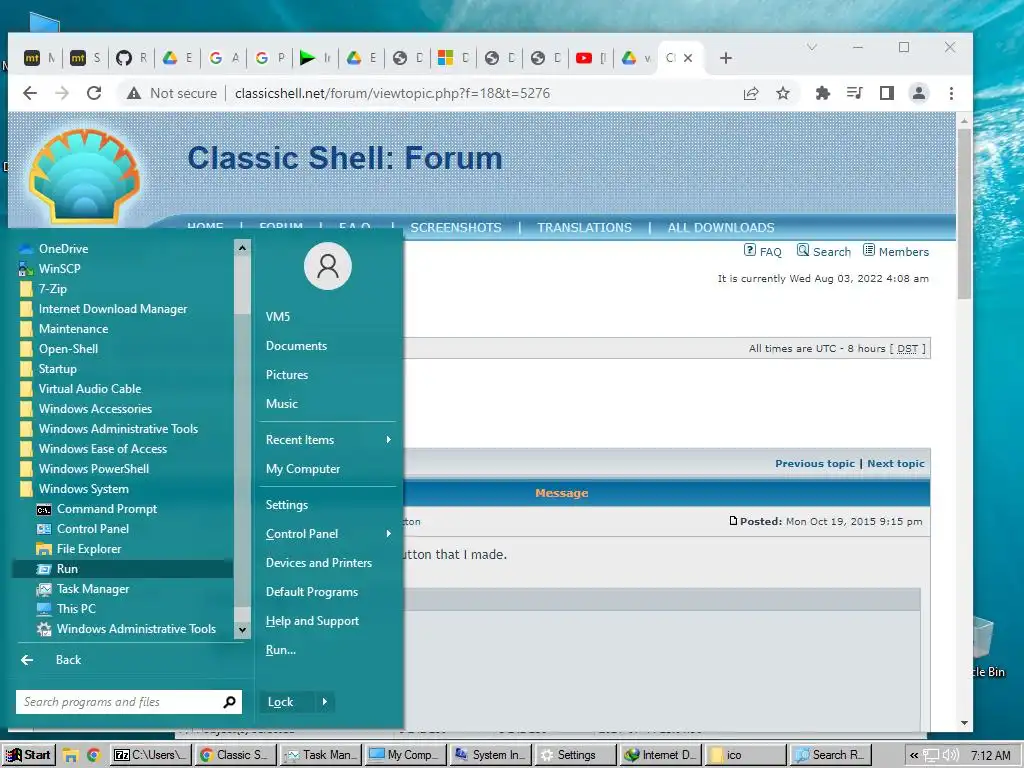Go back in Chrome browser
This screenshot has height=768, width=1024.
(30, 93)
